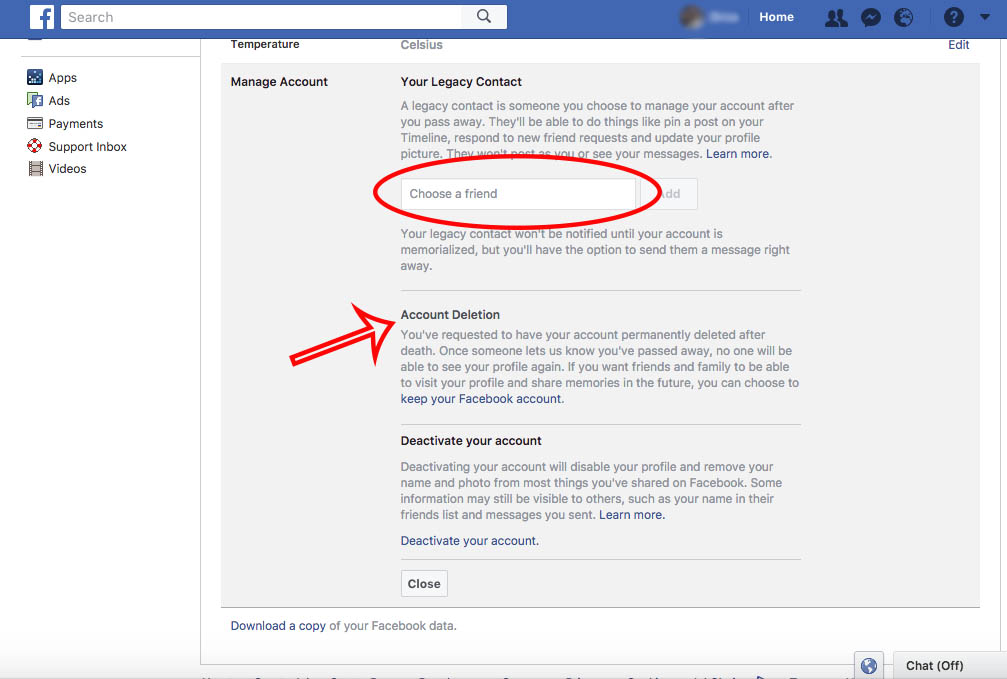
Task: Click the Add legacy contact button
Action: pos(669,194)
